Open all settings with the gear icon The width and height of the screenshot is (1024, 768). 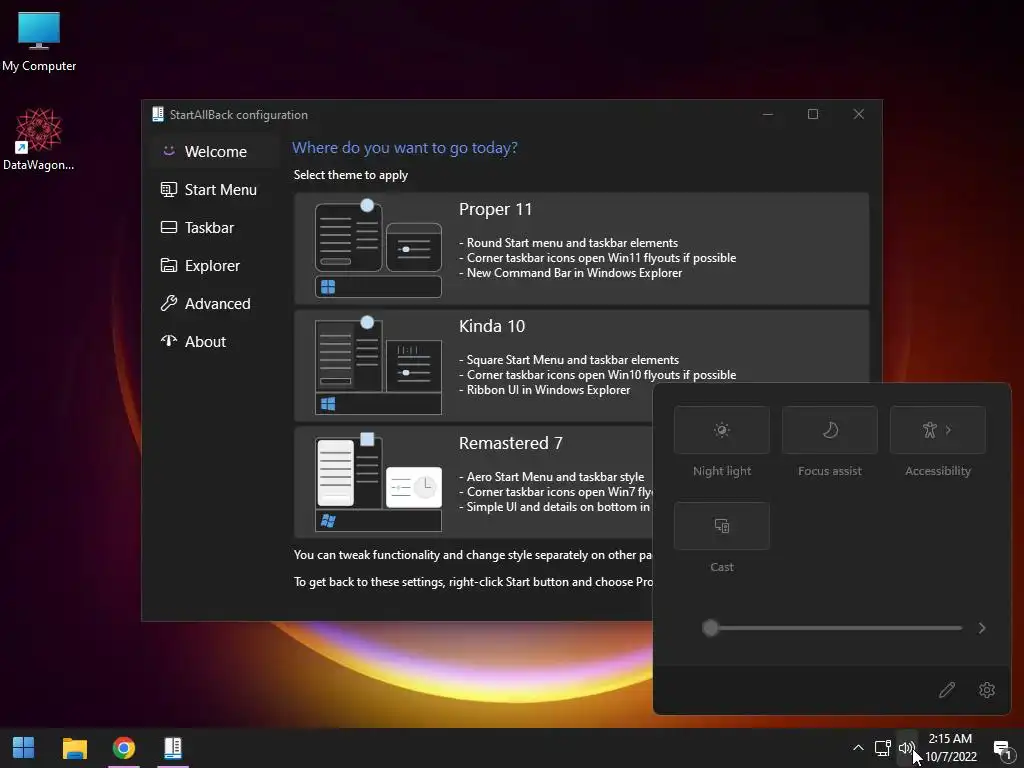point(987,690)
